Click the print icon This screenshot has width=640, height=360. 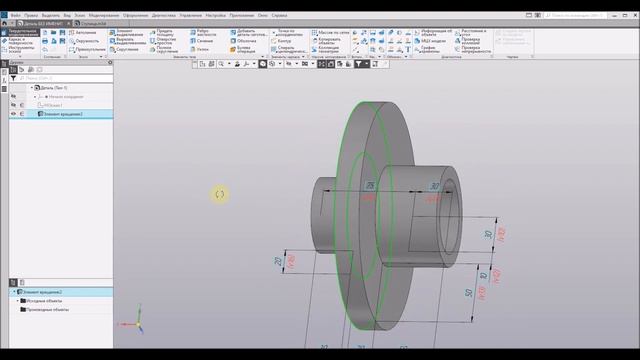tap(45, 41)
